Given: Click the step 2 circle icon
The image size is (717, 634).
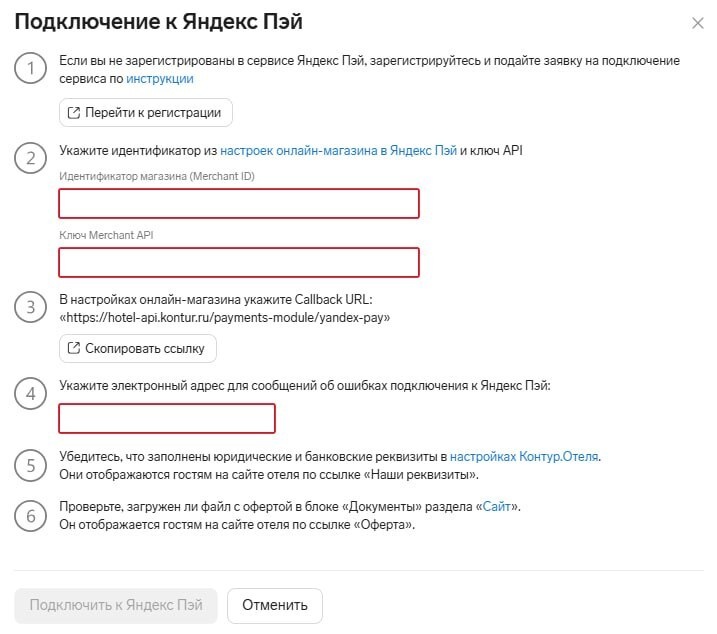Looking at the screenshot, I should (x=30, y=158).
